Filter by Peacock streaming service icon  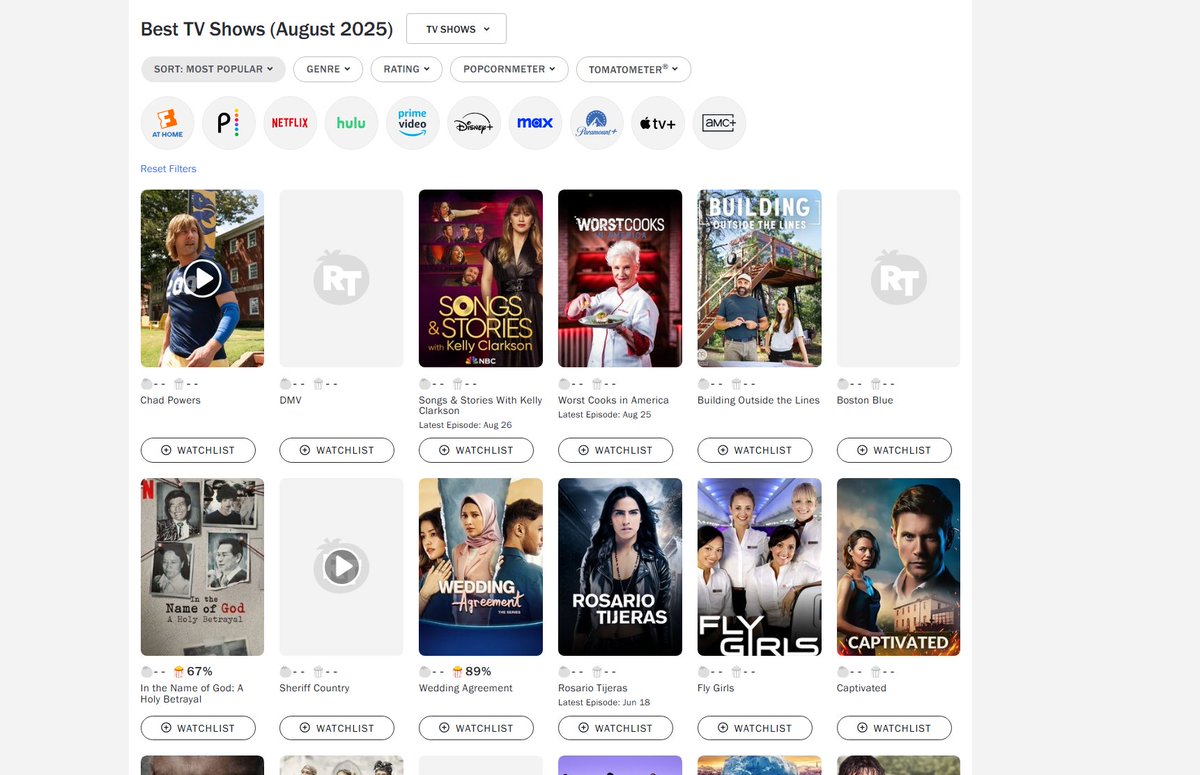click(229, 123)
